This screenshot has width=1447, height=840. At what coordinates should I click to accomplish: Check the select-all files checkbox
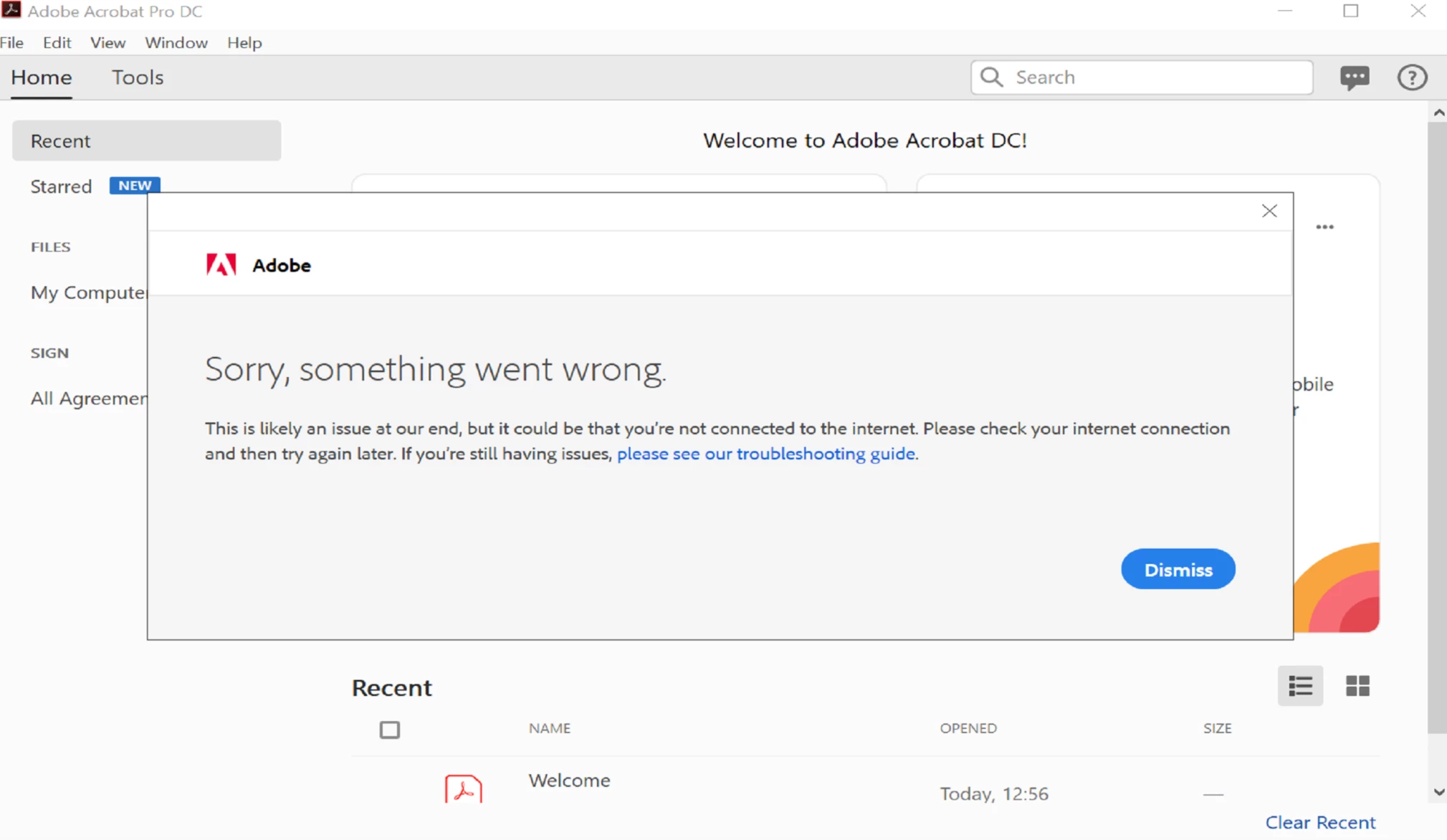(x=389, y=730)
